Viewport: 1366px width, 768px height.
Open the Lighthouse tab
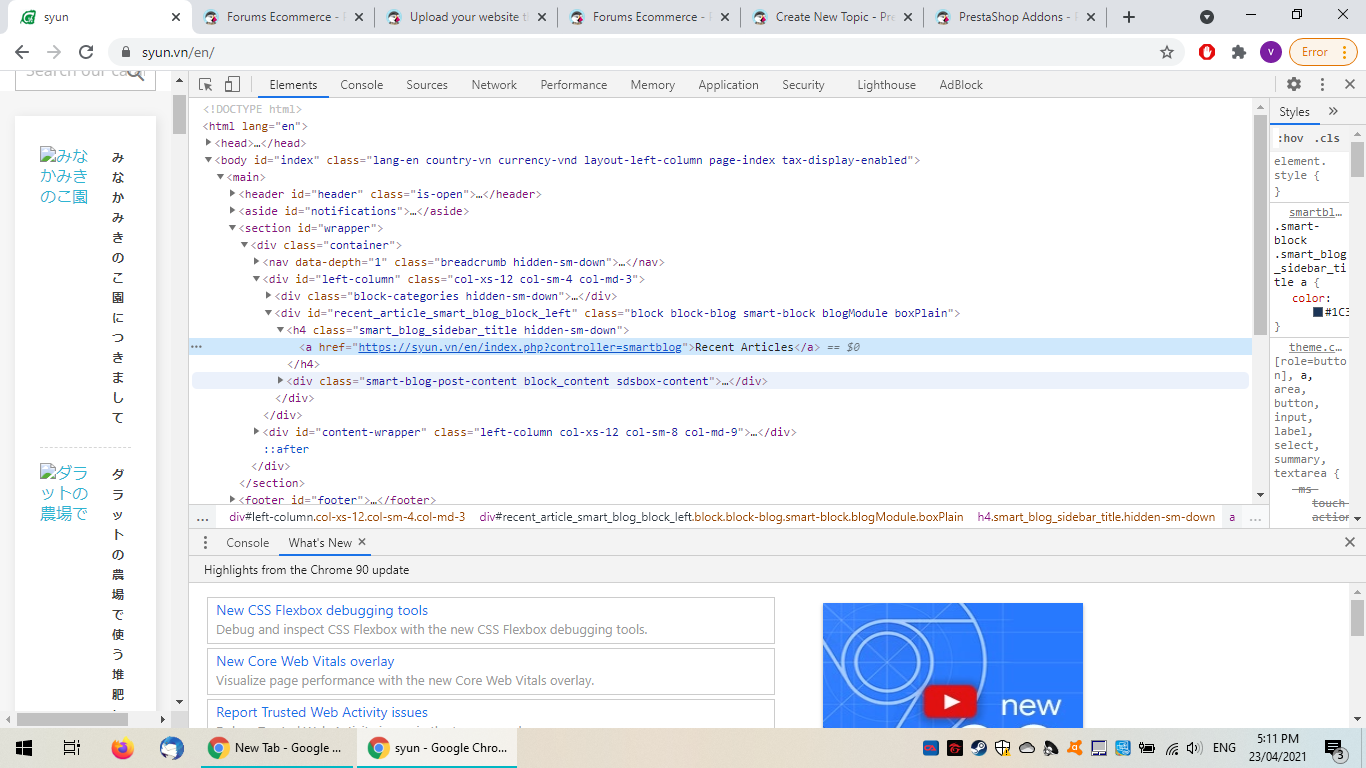coord(886,85)
